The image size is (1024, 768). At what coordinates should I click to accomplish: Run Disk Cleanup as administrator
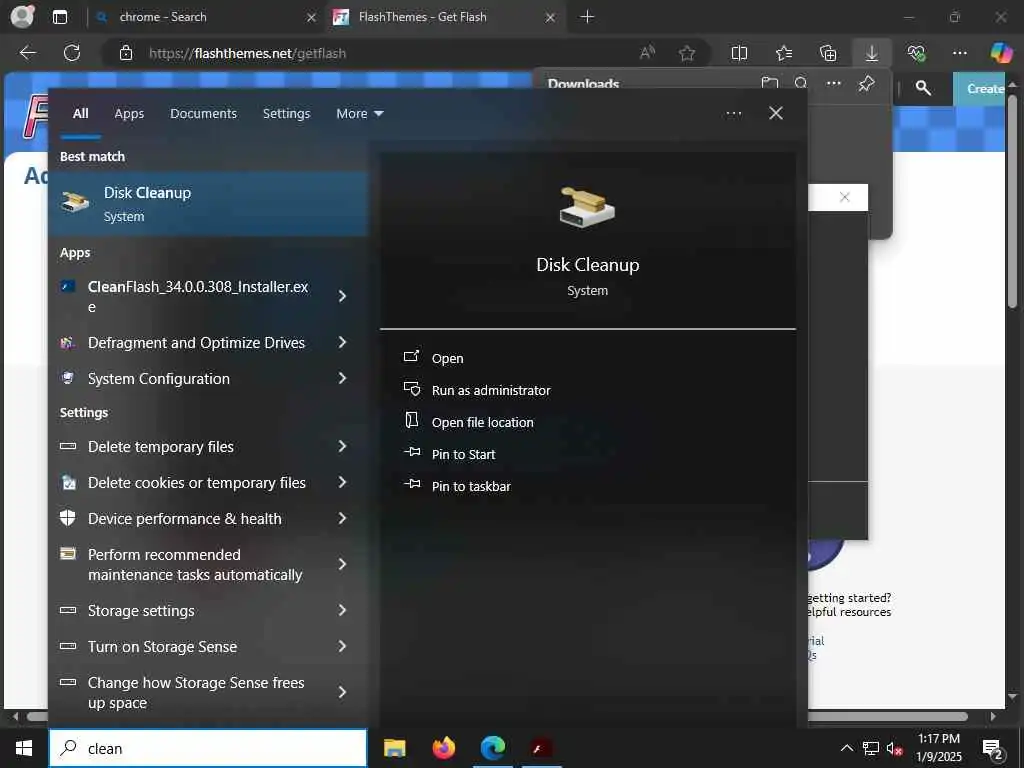(477, 390)
